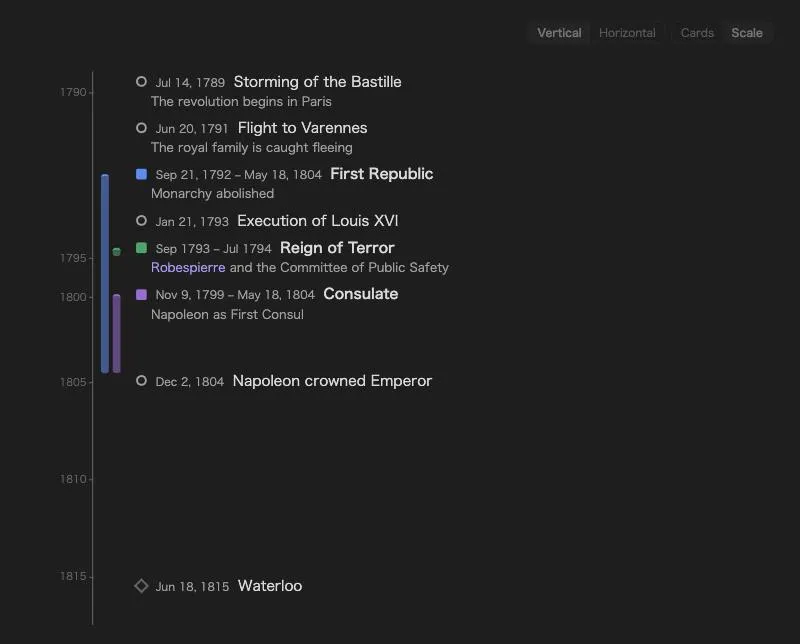The image size is (800, 644).
Task: Click the 1800 axis label
Action: coord(73,297)
